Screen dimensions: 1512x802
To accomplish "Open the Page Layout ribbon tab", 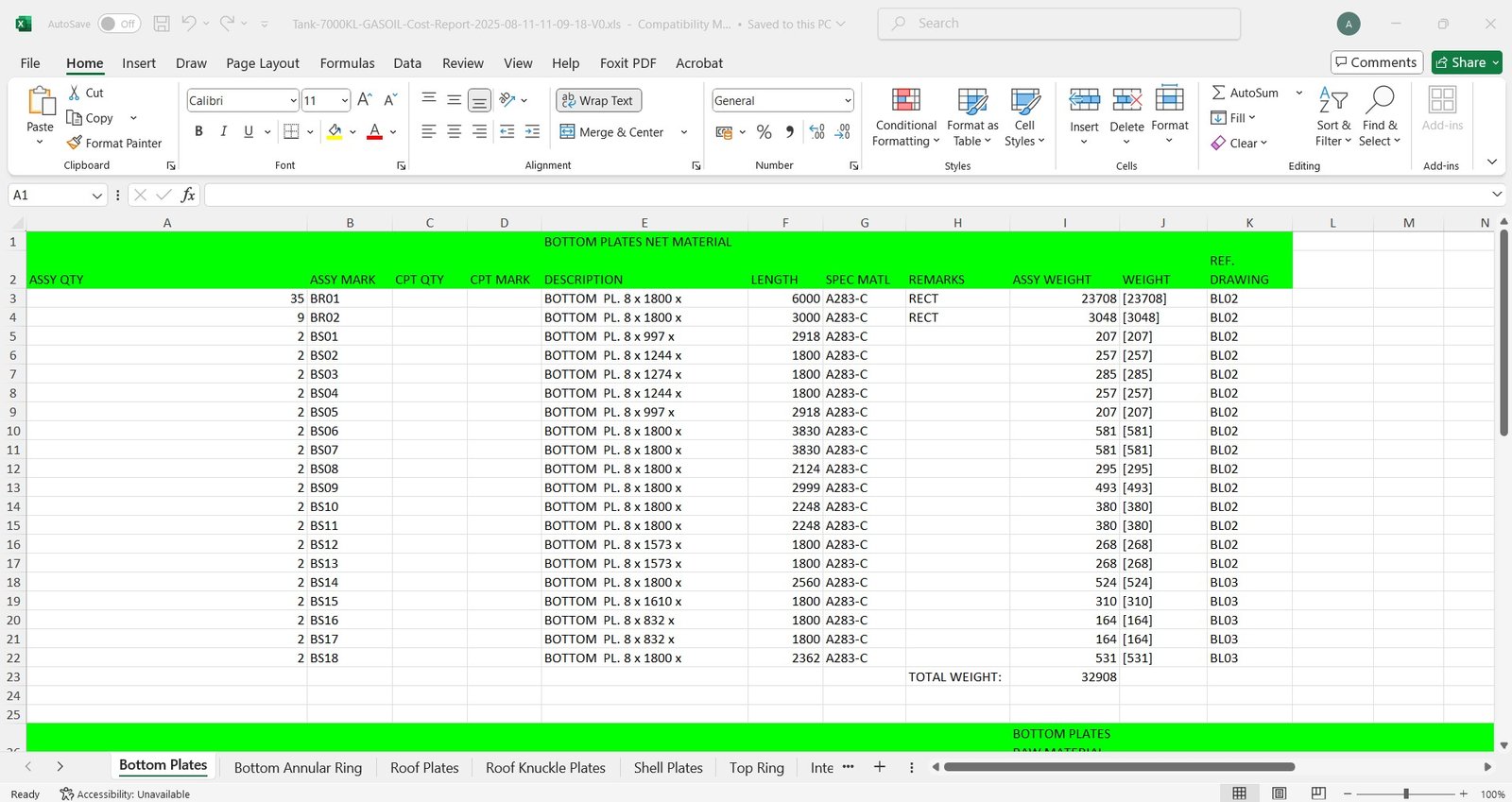I will 263,63.
